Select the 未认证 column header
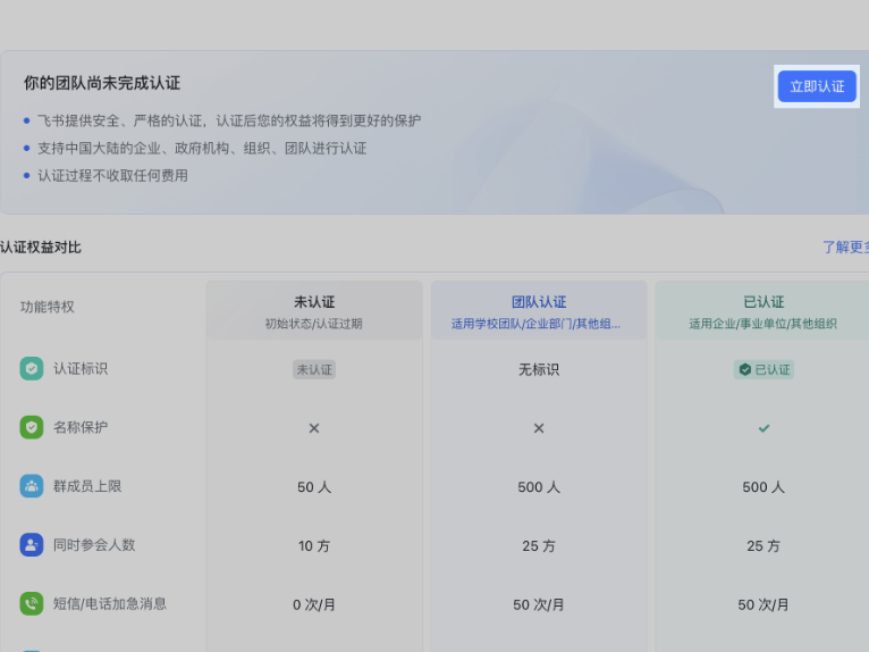 pyautogui.click(x=314, y=310)
